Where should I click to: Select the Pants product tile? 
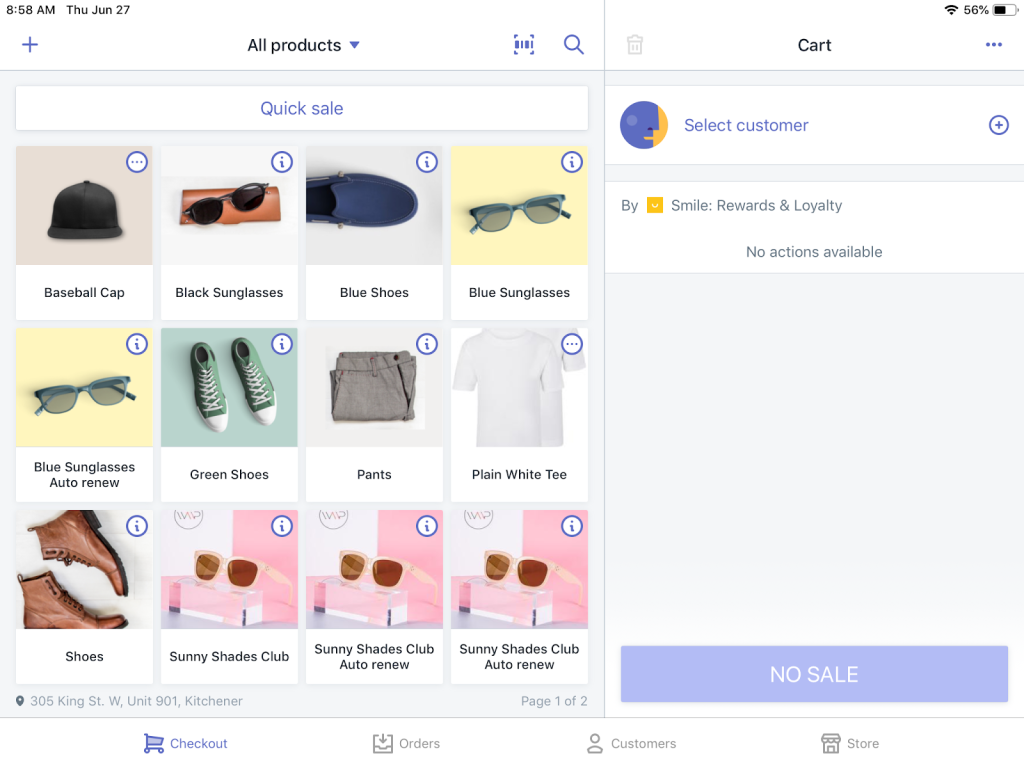[374, 415]
